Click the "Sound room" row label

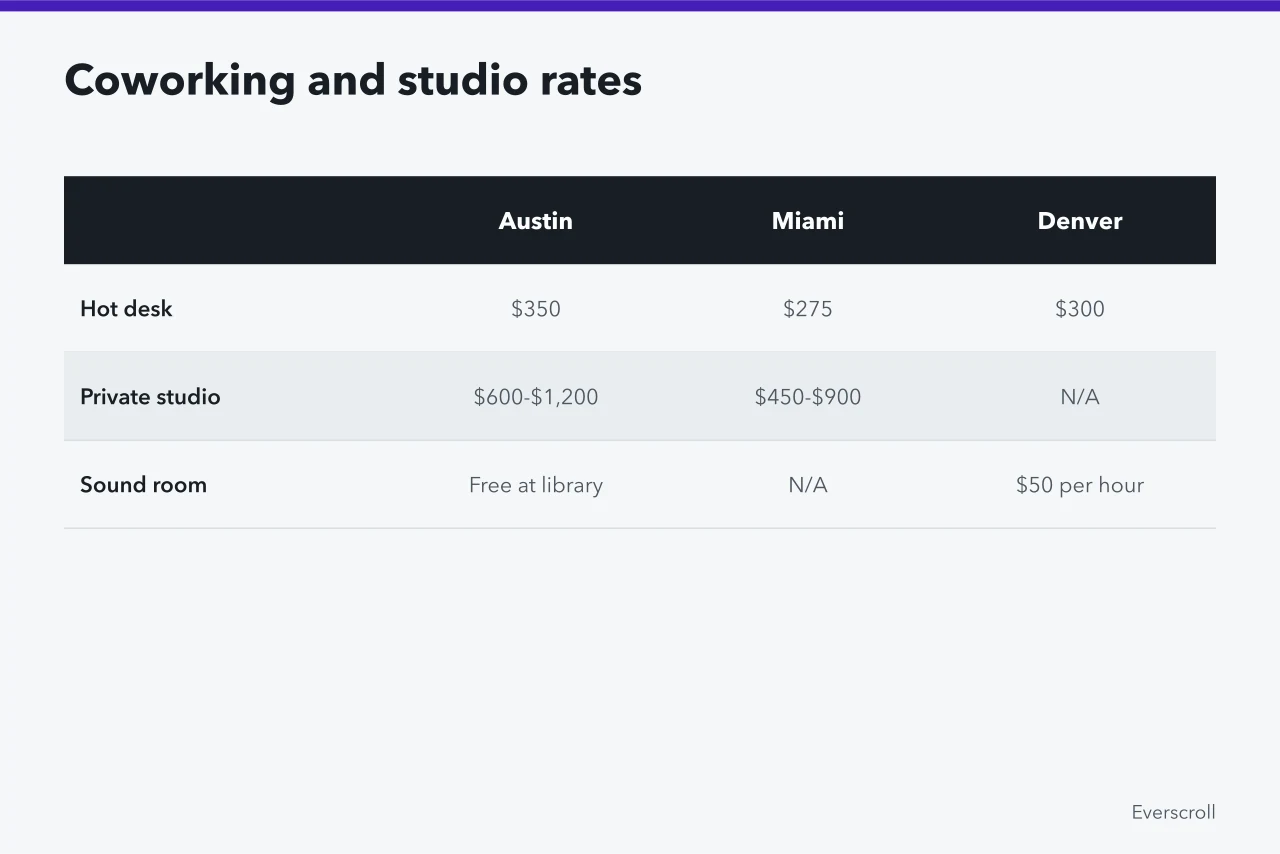tap(143, 485)
